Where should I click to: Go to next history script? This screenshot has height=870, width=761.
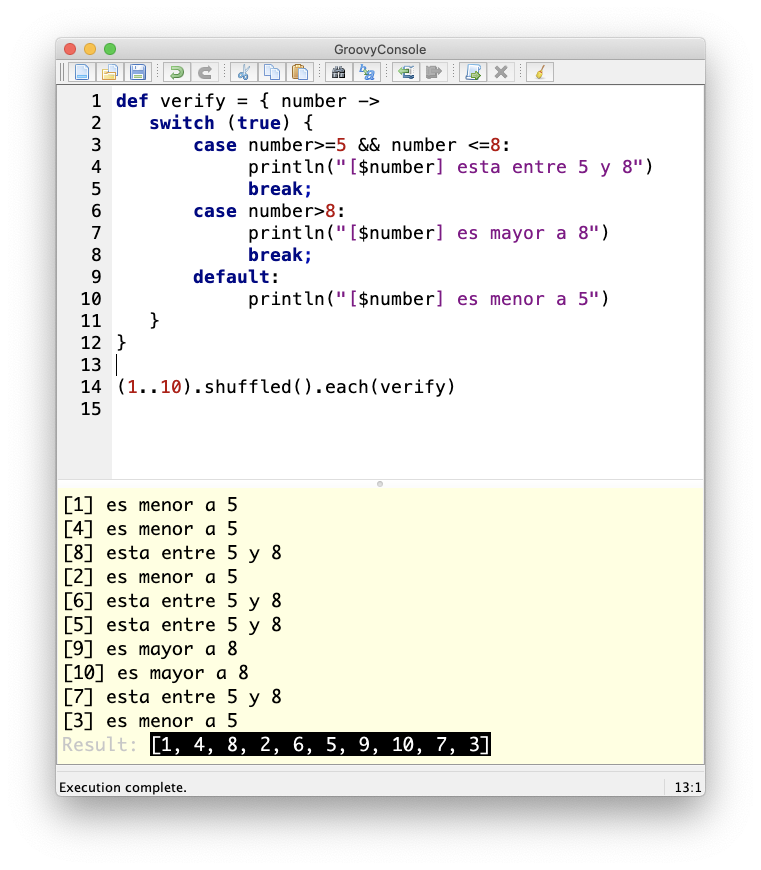pyautogui.click(x=434, y=72)
